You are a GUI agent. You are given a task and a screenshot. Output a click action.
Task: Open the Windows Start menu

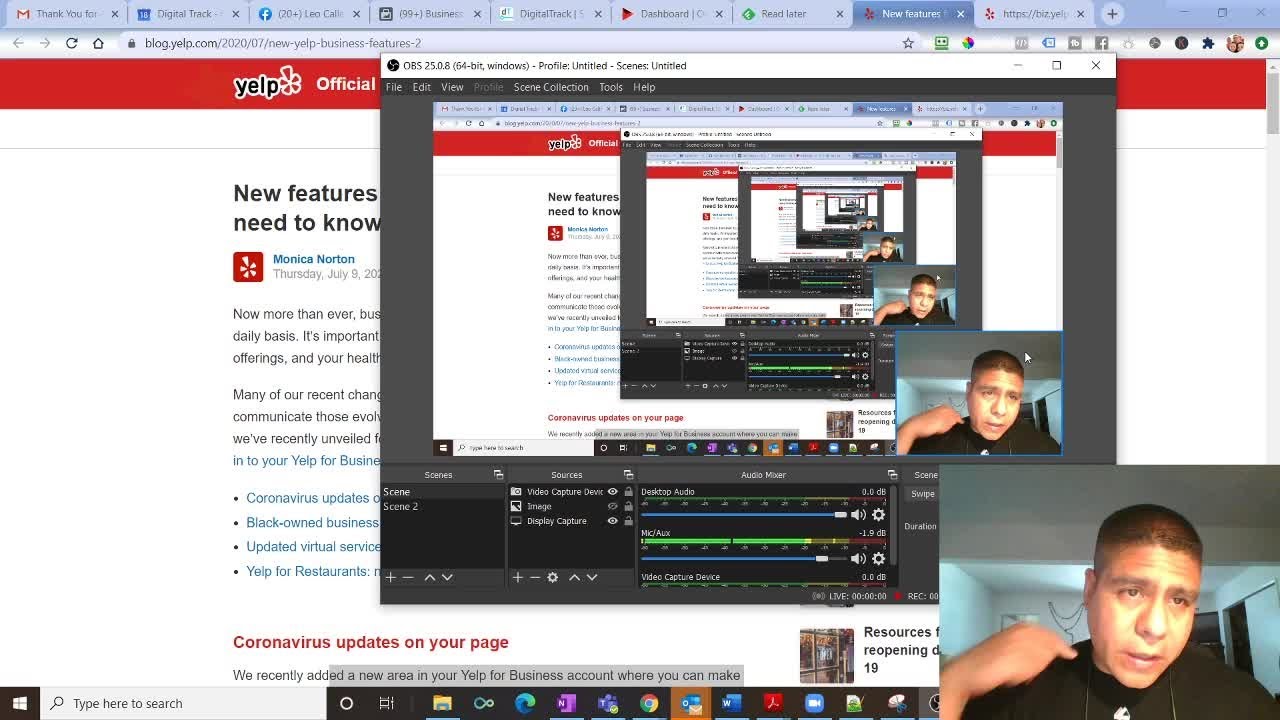point(20,703)
